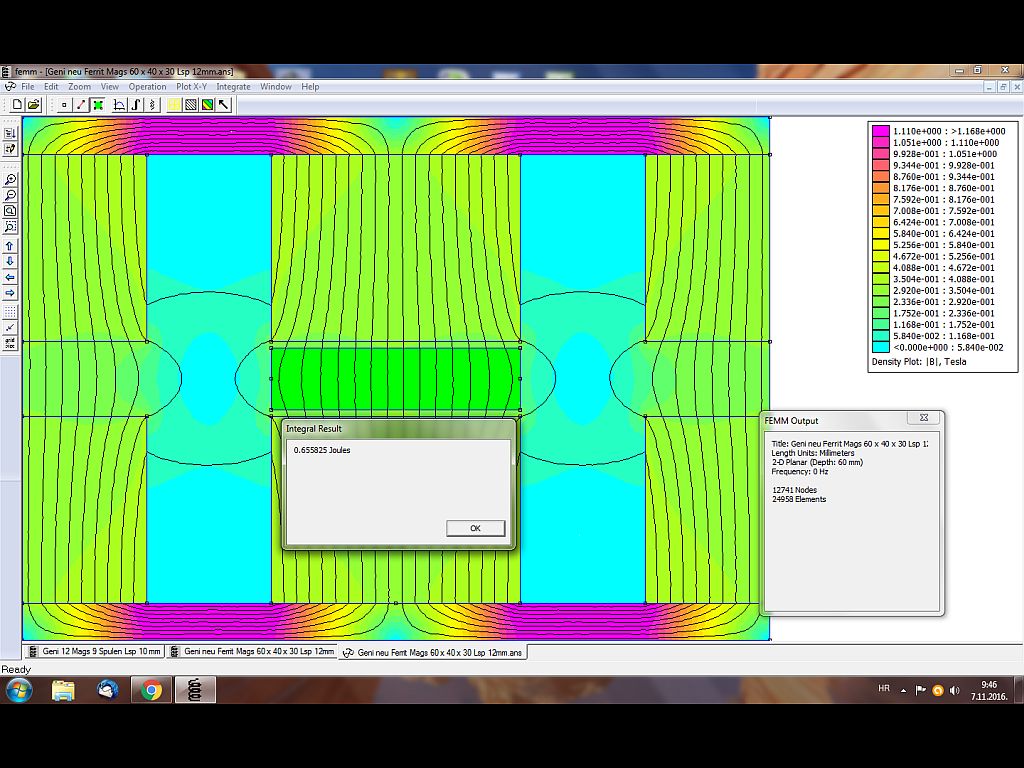Open the density plot settings icon
This screenshot has width=1024, height=768.
tap(207, 104)
